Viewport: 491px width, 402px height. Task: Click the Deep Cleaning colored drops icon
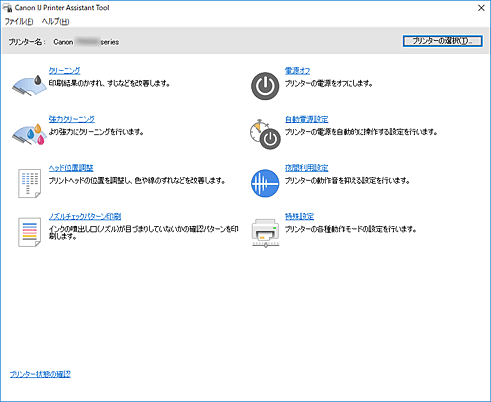(x=29, y=134)
